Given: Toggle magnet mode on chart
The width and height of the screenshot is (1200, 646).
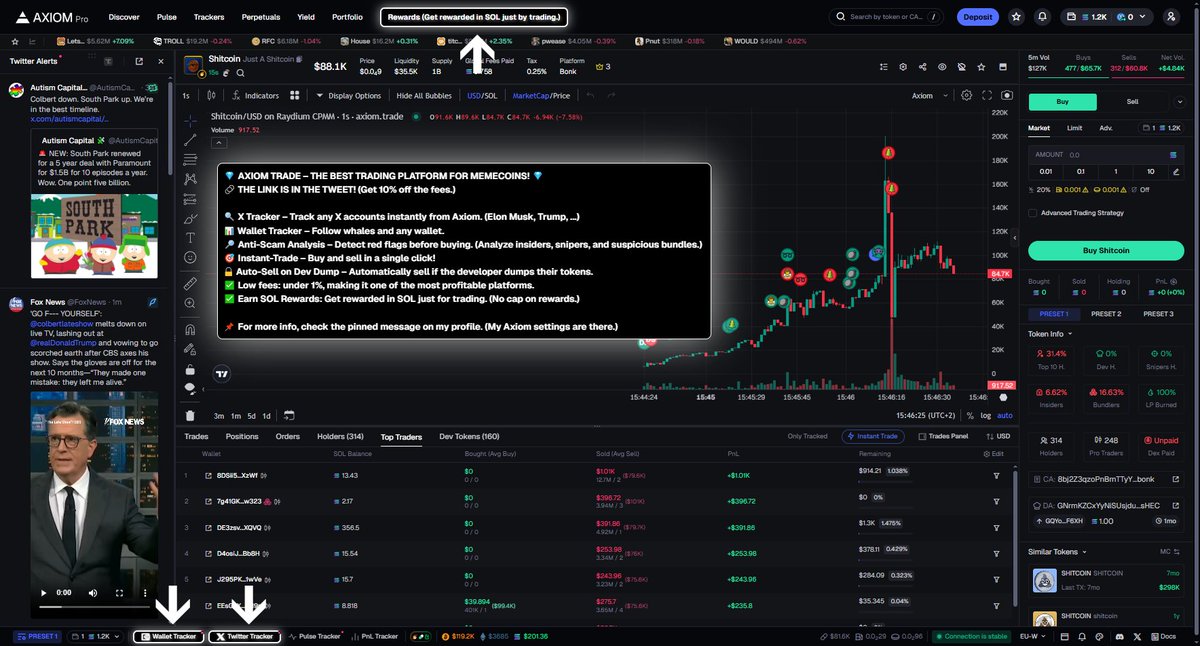Looking at the screenshot, I should 190,329.
